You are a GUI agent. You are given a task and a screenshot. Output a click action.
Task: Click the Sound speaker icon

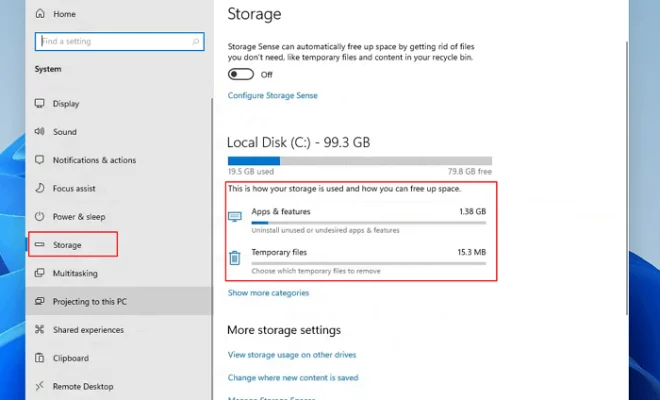[40, 131]
